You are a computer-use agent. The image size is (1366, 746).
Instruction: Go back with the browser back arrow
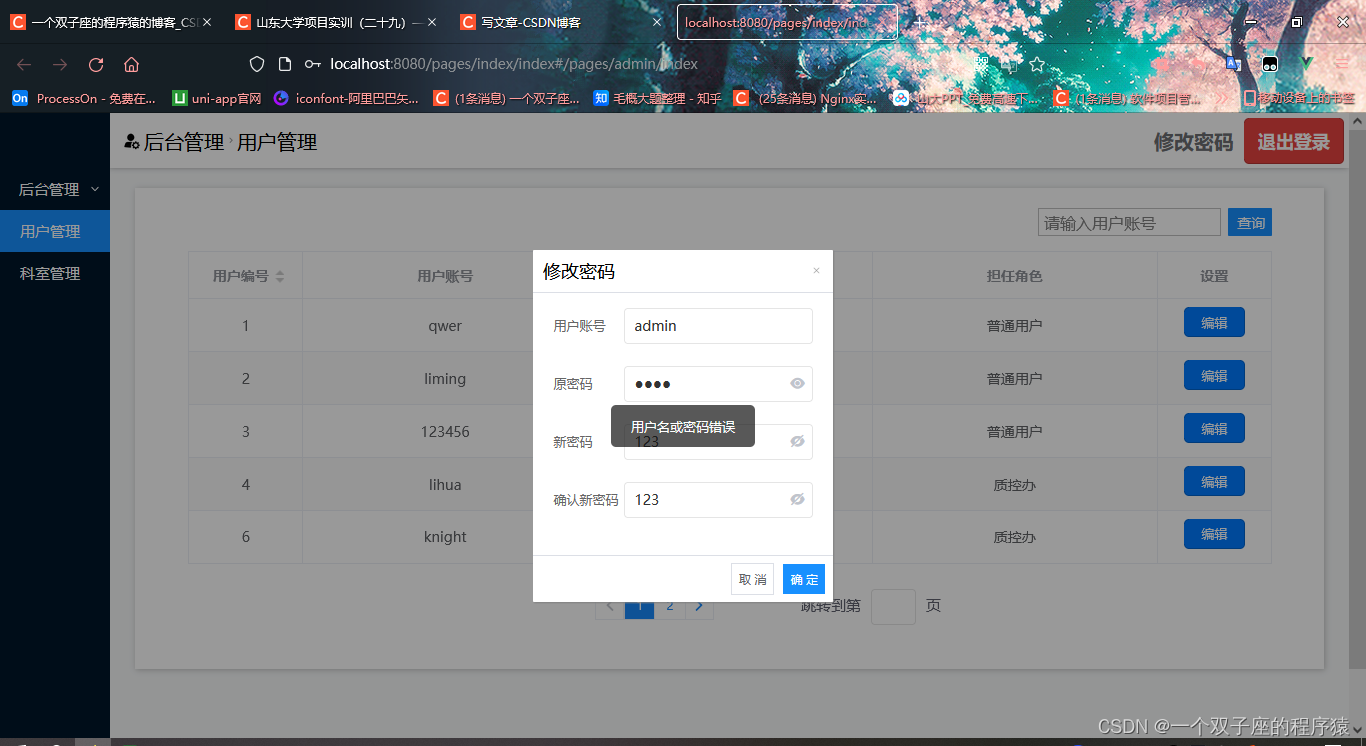pyautogui.click(x=24, y=64)
